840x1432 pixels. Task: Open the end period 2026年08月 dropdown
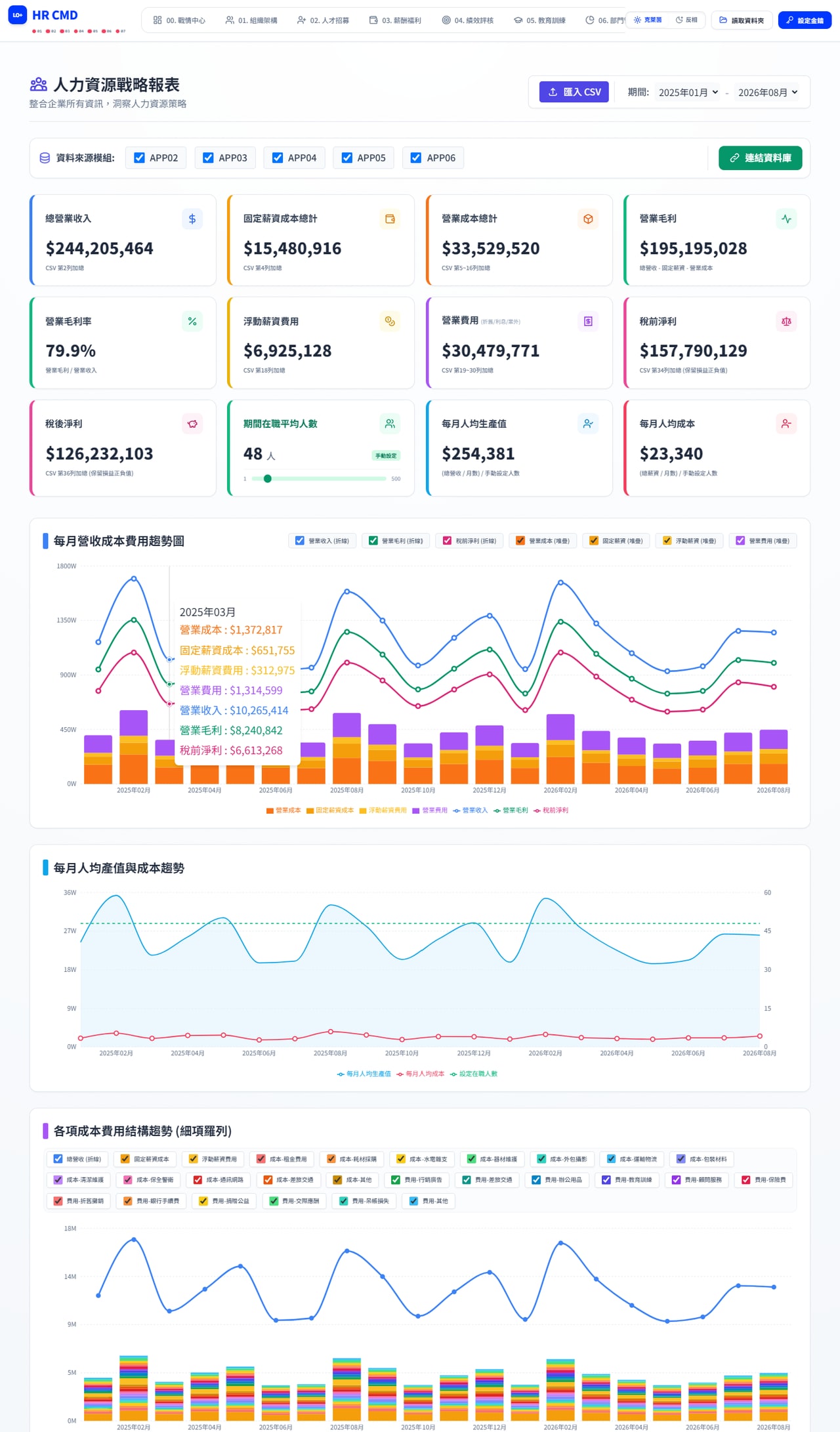click(768, 93)
